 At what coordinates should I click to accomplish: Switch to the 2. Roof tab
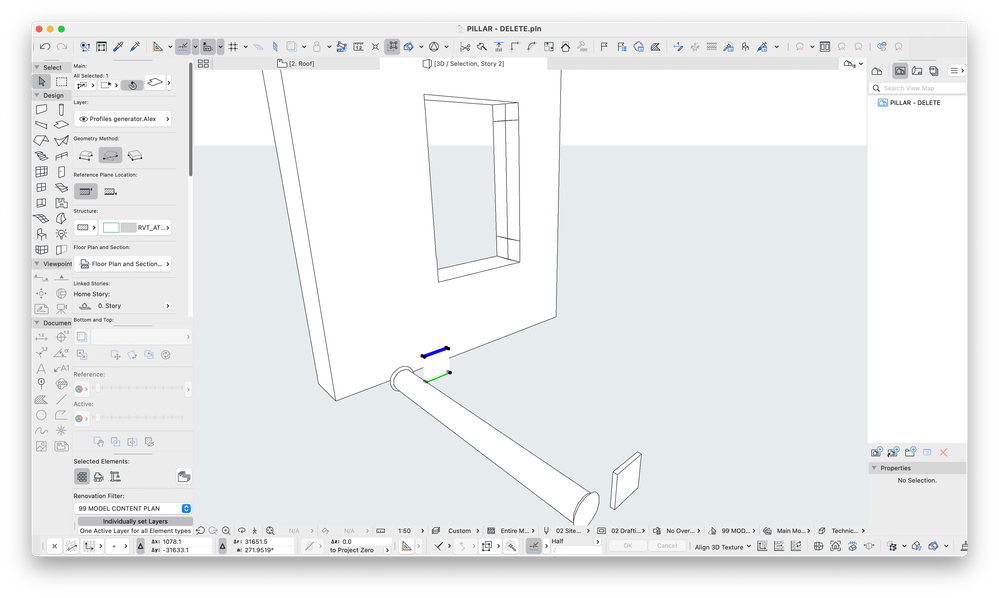coord(296,64)
